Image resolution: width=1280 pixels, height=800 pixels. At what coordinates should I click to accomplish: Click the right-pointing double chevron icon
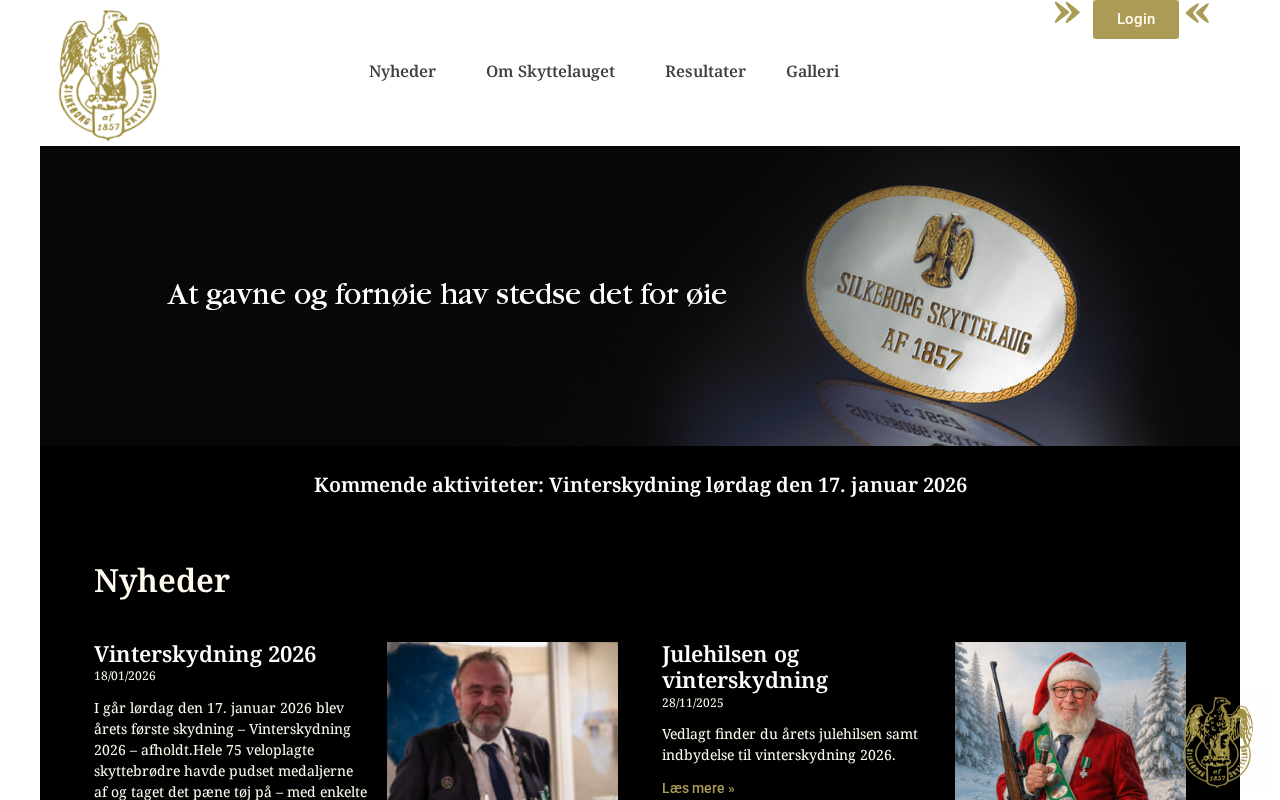tap(1067, 13)
